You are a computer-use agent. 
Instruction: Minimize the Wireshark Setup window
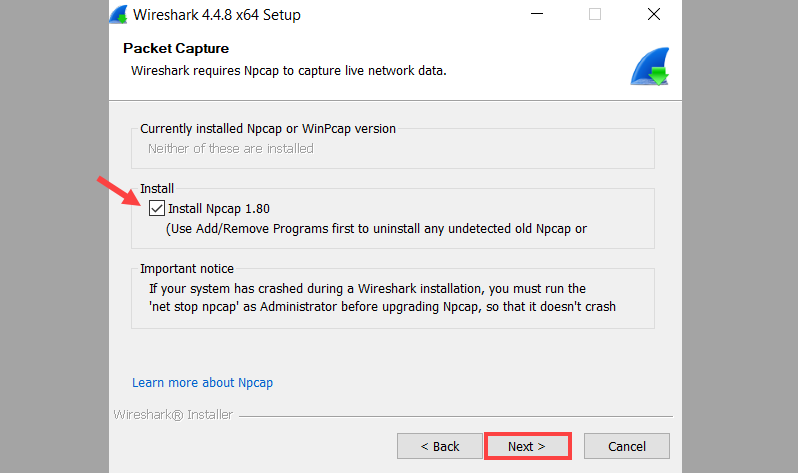click(x=537, y=14)
